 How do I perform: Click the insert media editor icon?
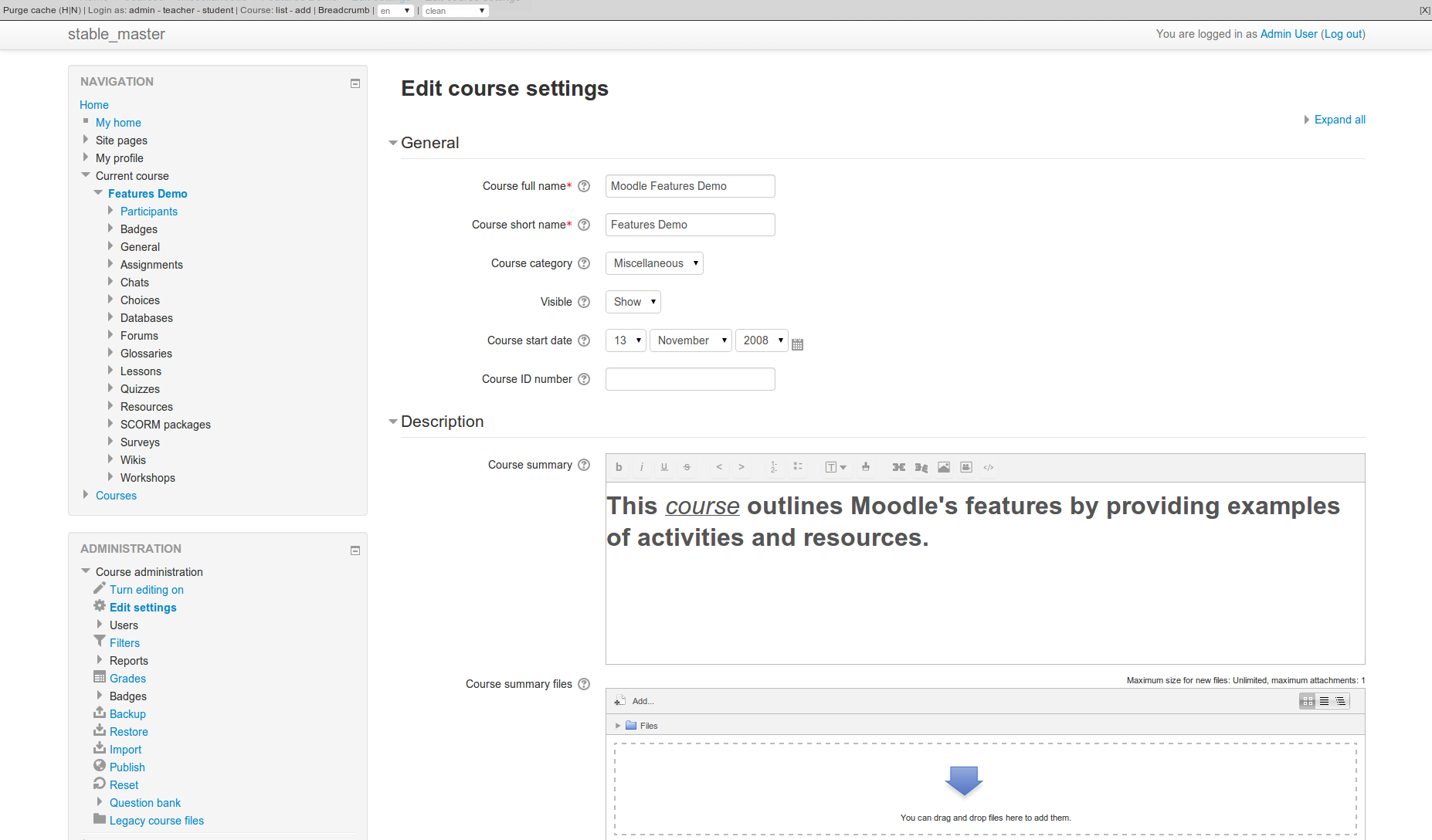pos(966,467)
